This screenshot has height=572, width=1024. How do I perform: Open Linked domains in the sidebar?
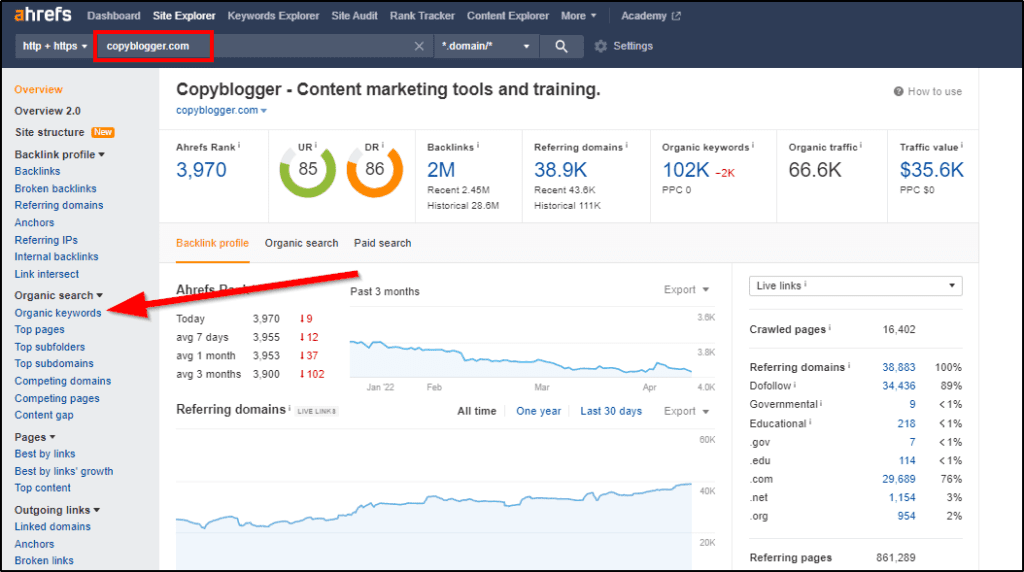[52, 526]
